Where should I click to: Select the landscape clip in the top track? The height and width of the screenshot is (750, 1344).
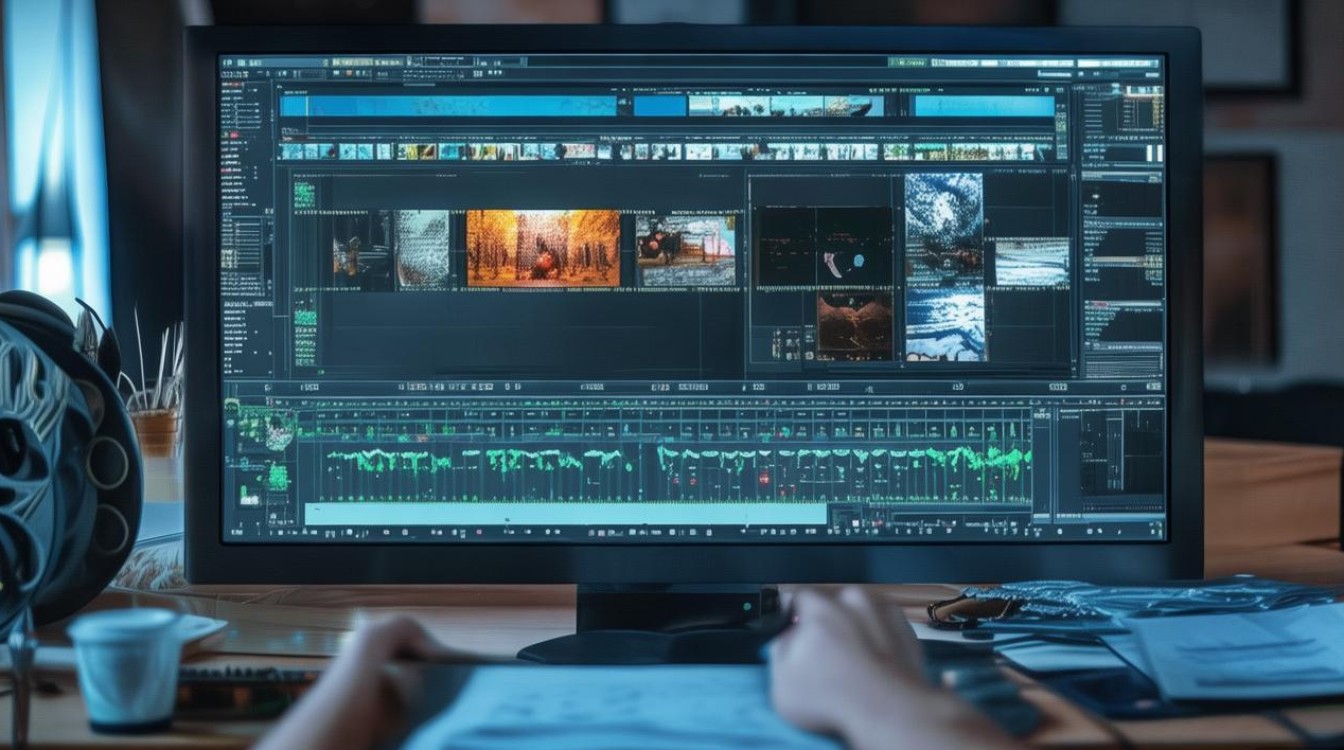785,106
